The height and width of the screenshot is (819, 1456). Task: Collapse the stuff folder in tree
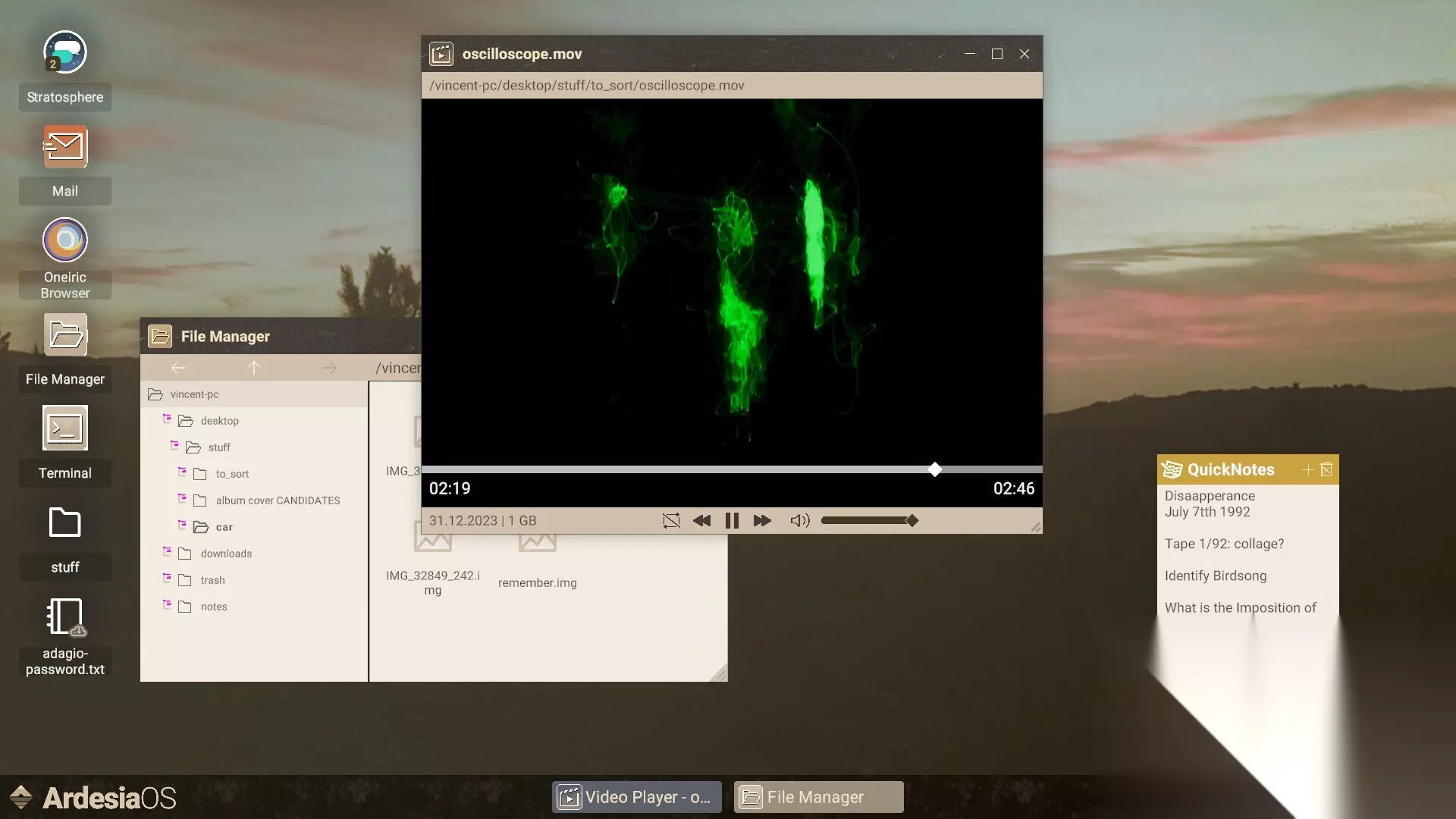pyautogui.click(x=174, y=445)
